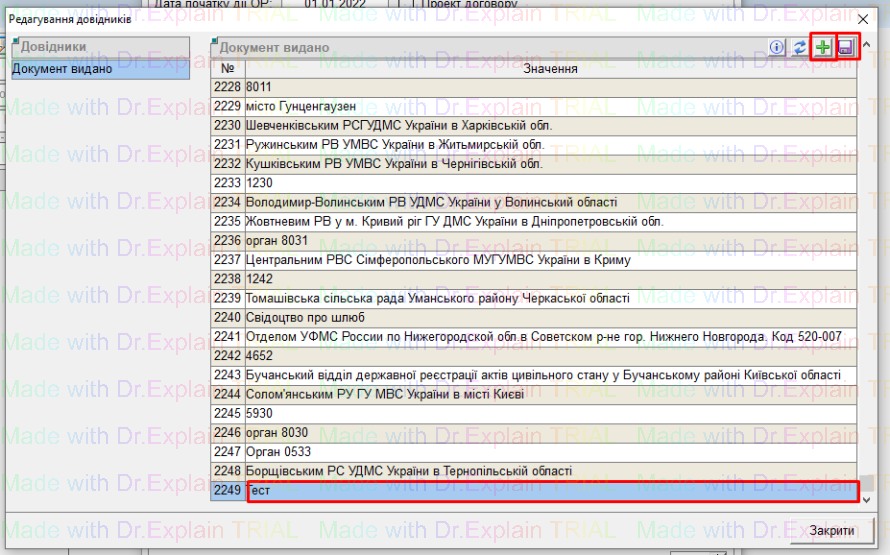
Task: Select row 2229 number cell
Action: point(227,106)
